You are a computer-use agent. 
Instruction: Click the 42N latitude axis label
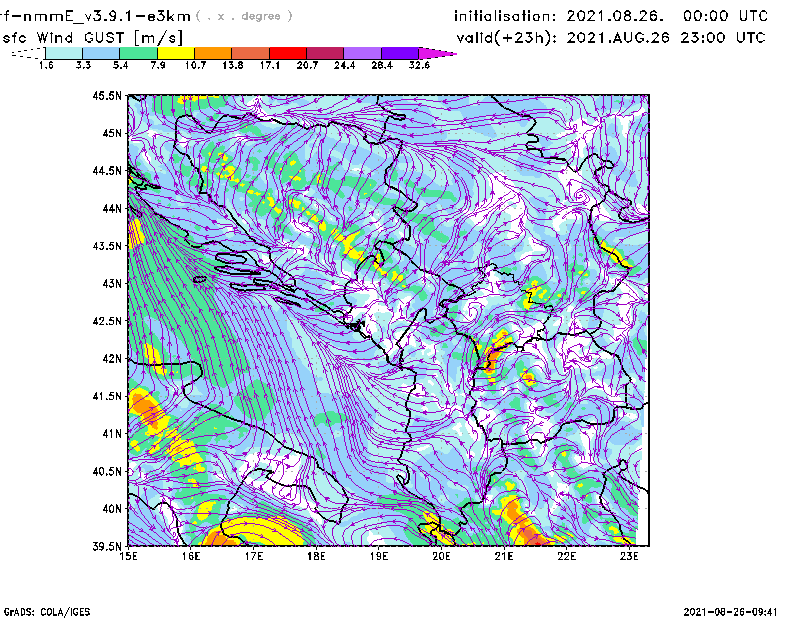tap(112, 359)
